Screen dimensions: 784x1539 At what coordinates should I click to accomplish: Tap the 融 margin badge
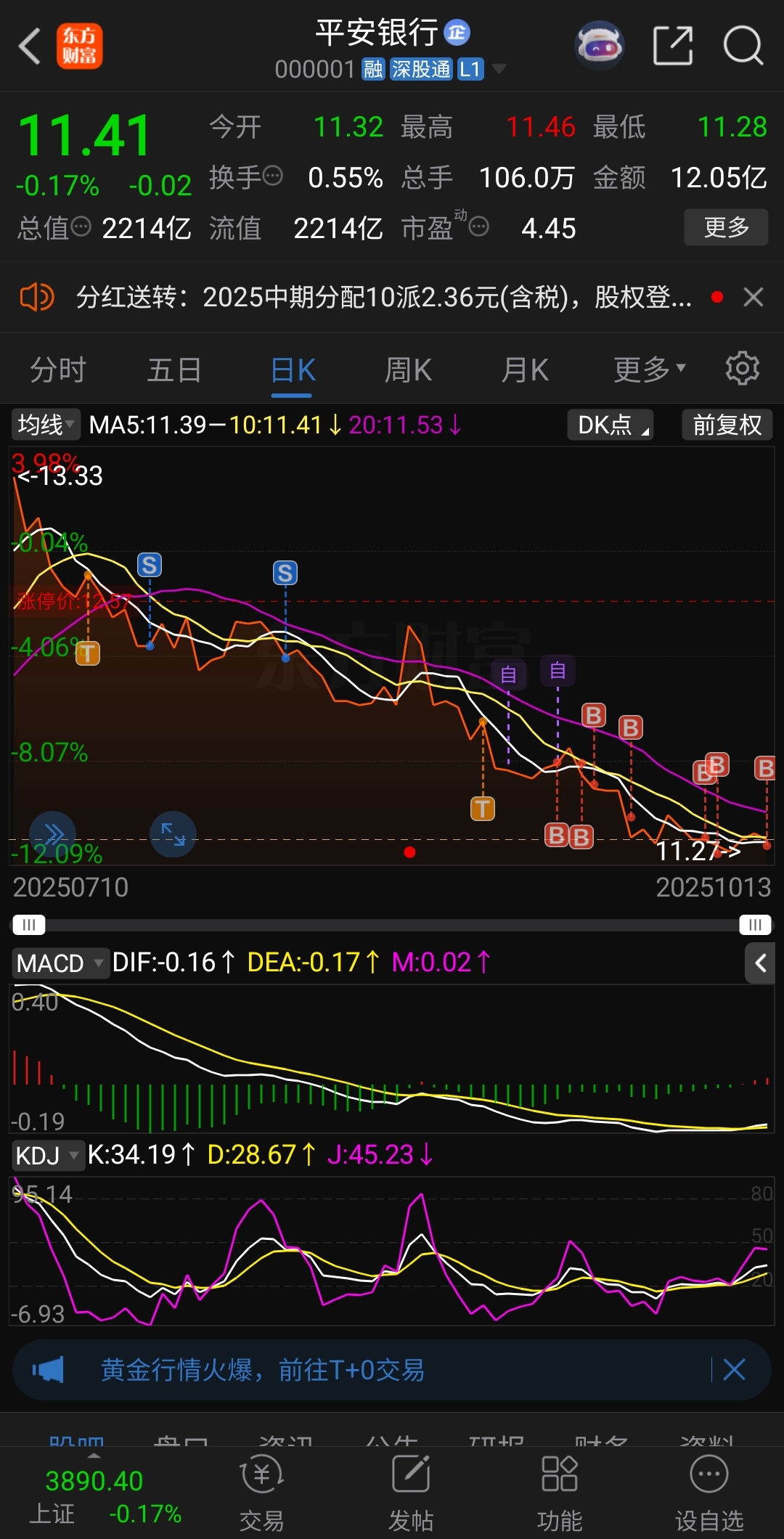click(373, 70)
